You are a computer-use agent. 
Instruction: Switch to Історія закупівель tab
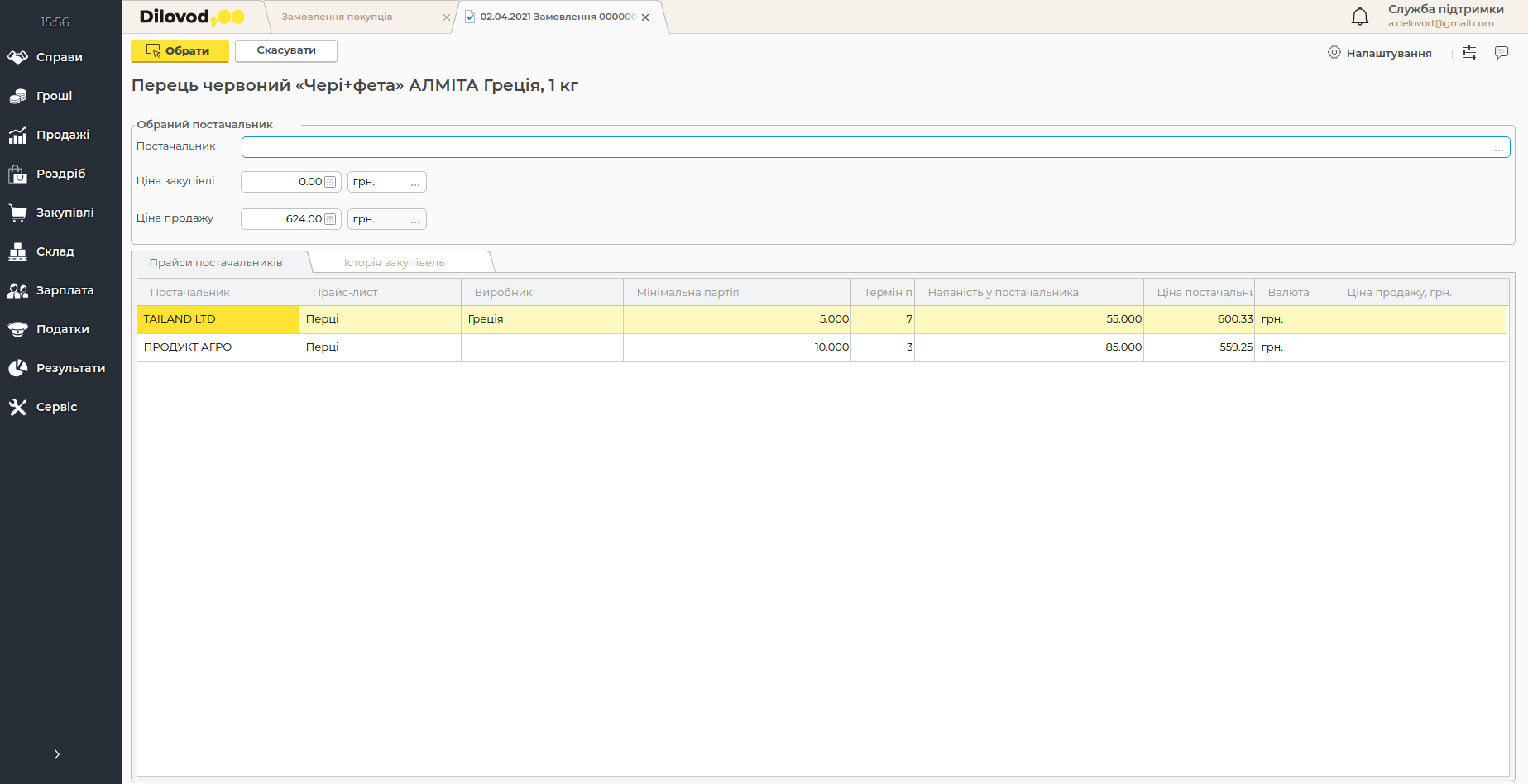(394, 263)
